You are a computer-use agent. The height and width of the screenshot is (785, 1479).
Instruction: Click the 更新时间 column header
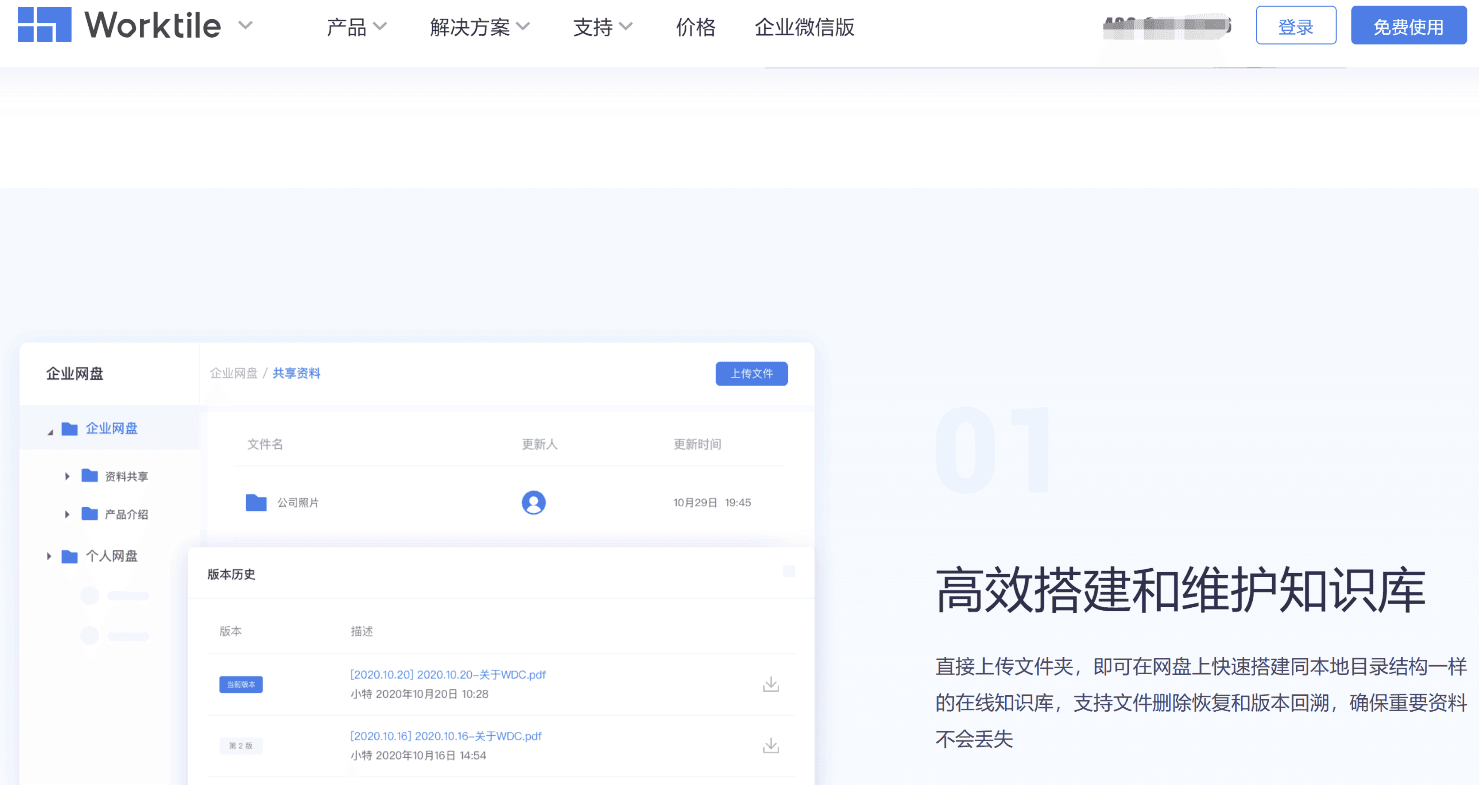(698, 444)
